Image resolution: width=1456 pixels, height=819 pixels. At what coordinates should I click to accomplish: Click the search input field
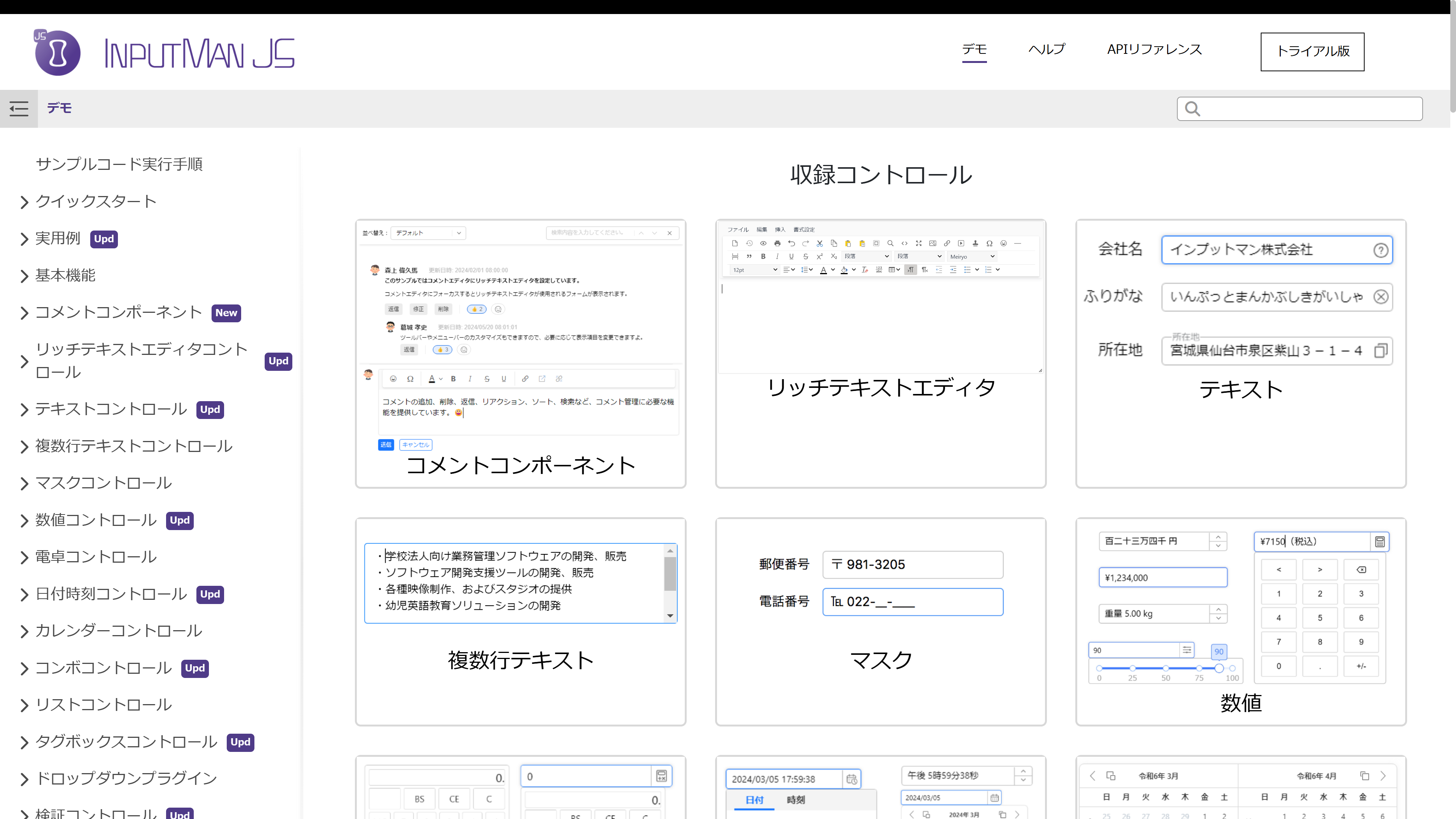pyautogui.click(x=1299, y=108)
